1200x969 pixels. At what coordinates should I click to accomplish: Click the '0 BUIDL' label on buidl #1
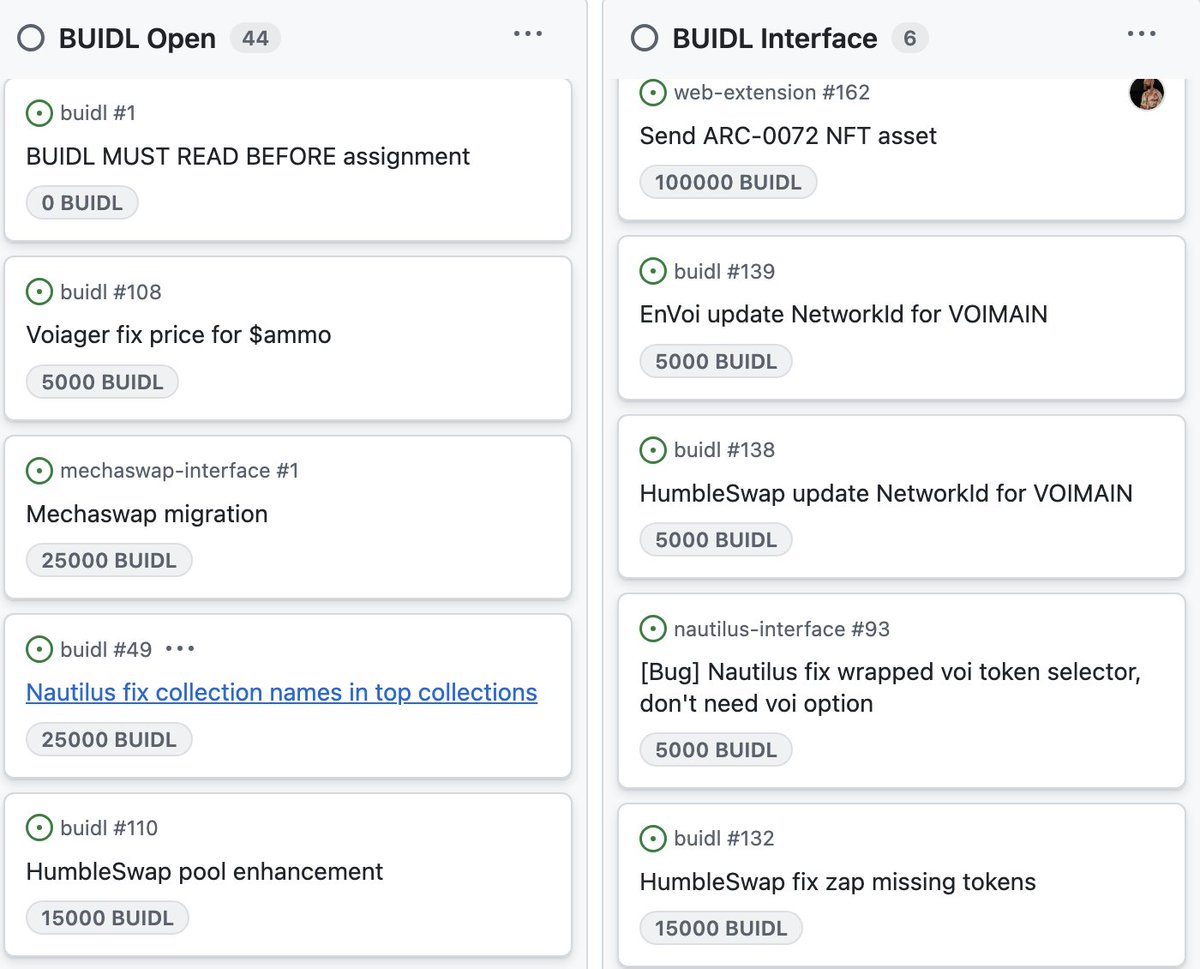coord(82,203)
